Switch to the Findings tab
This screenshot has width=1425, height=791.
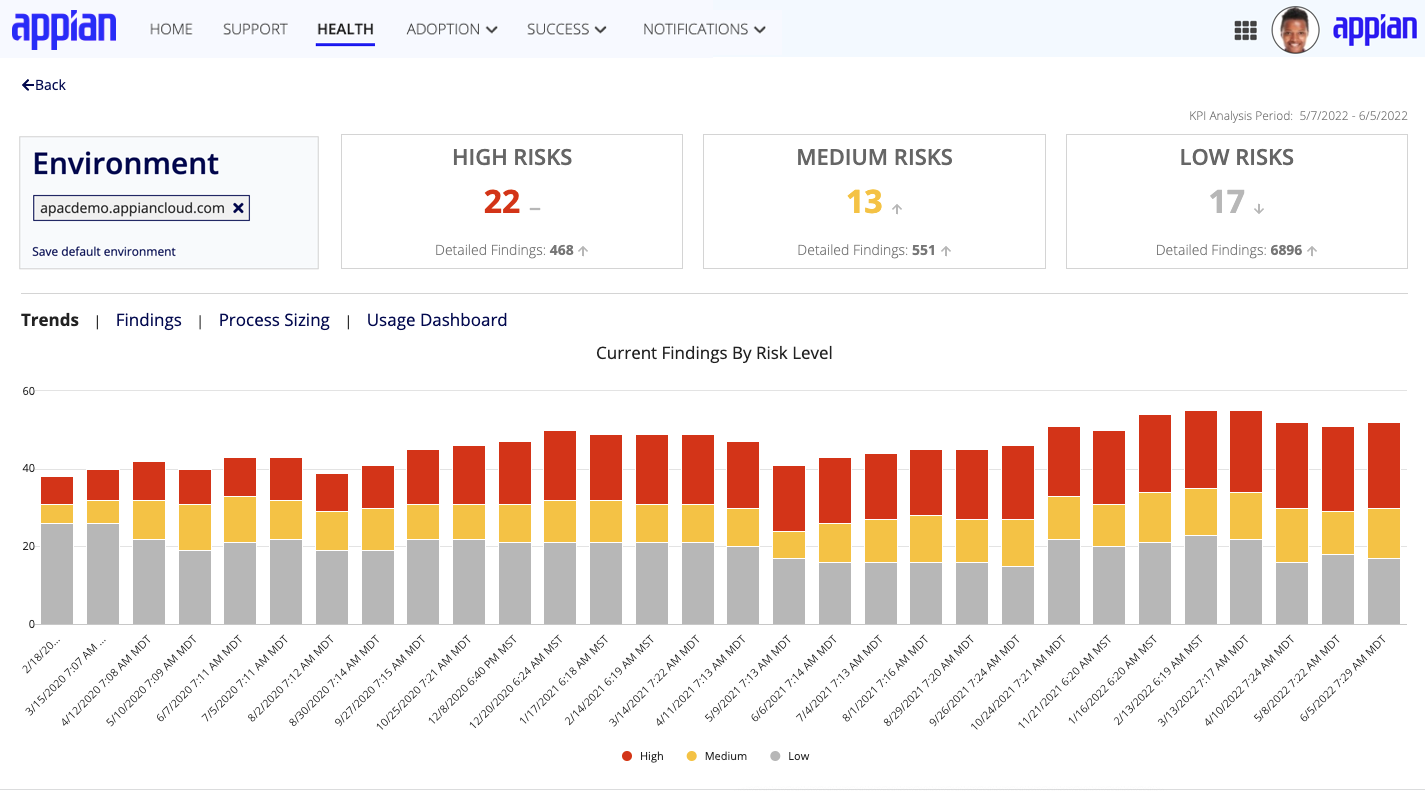click(149, 320)
